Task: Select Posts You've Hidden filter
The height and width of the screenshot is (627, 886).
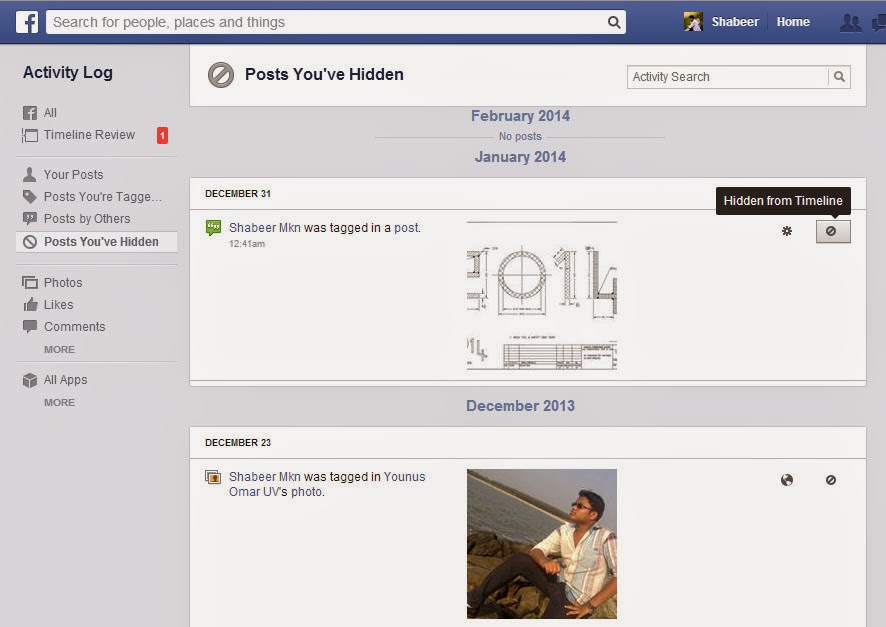Action: (x=97, y=242)
